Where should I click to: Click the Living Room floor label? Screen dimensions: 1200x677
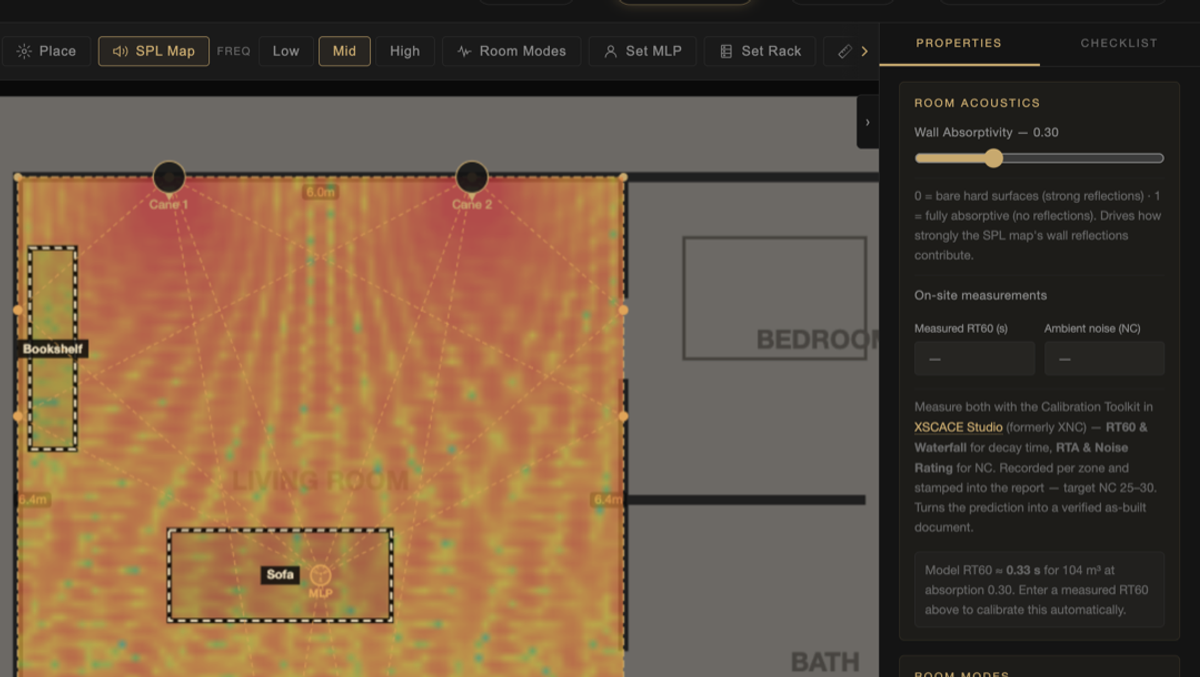pos(320,480)
